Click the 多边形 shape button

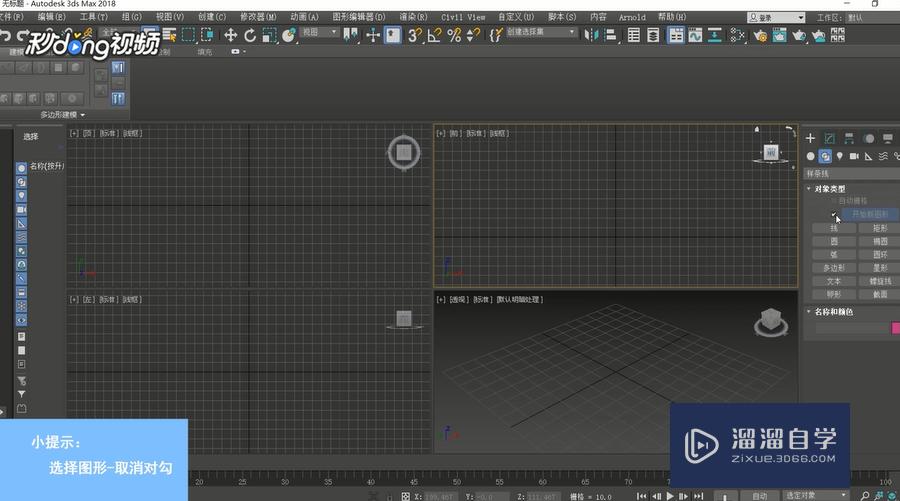(x=834, y=268)
